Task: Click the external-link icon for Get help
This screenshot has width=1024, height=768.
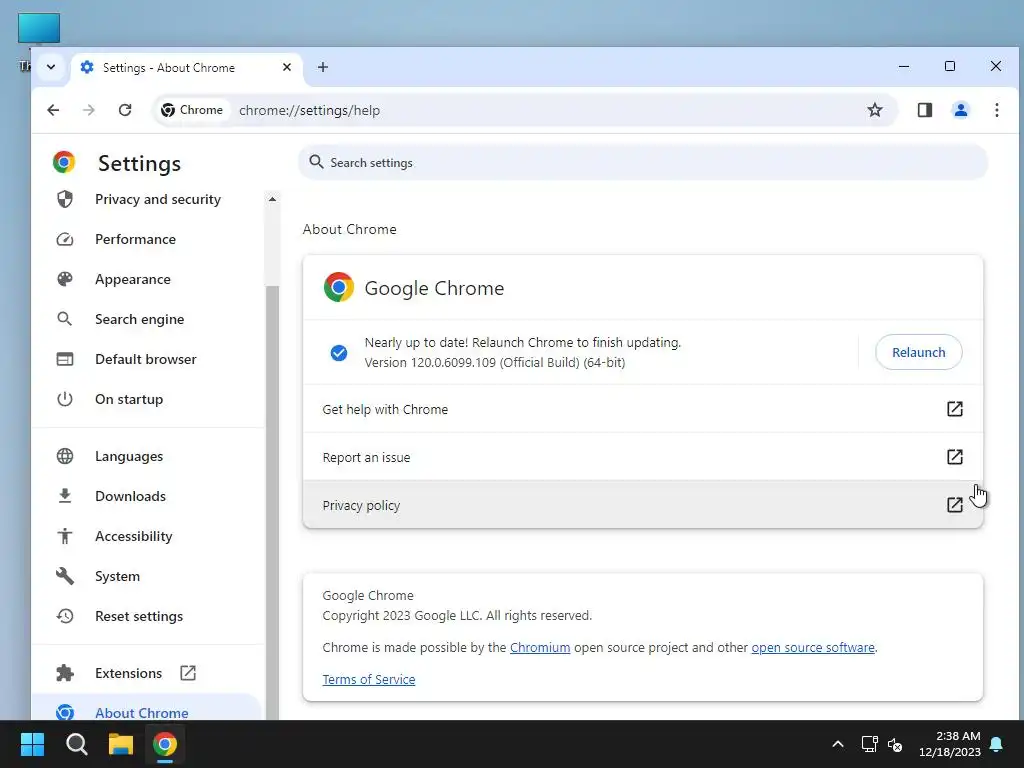Action: click(x=955, y=409)
